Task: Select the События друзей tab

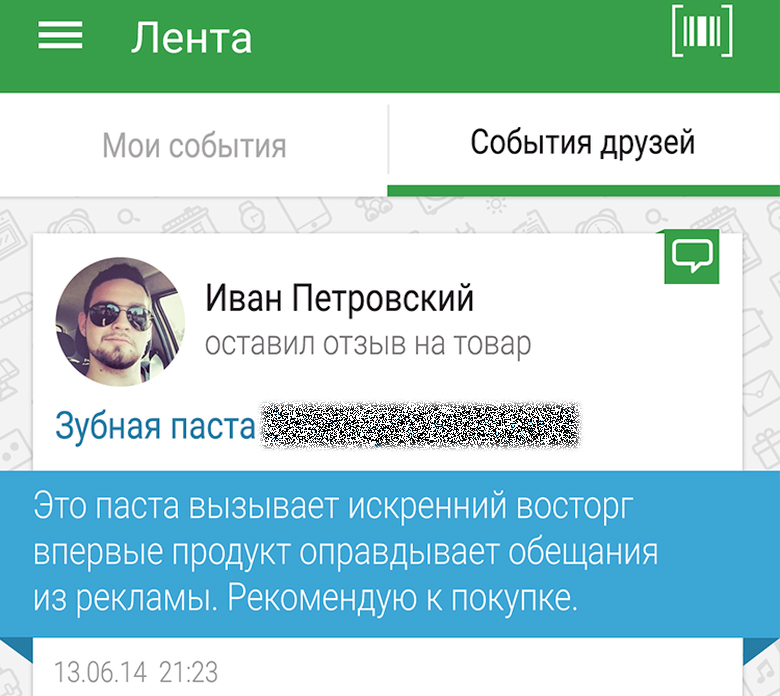Action: tap(583, 143)
